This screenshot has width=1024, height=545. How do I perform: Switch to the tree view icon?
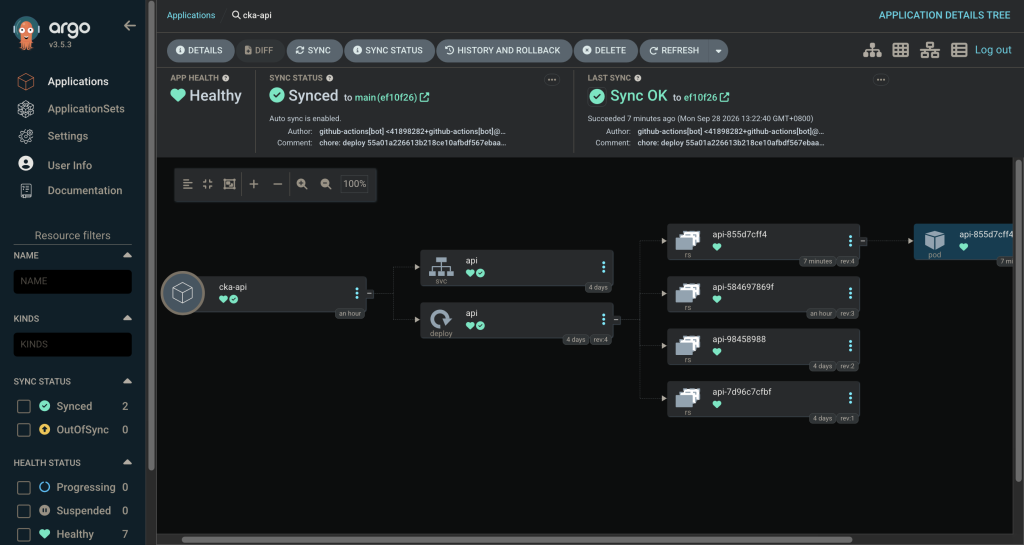872,50
